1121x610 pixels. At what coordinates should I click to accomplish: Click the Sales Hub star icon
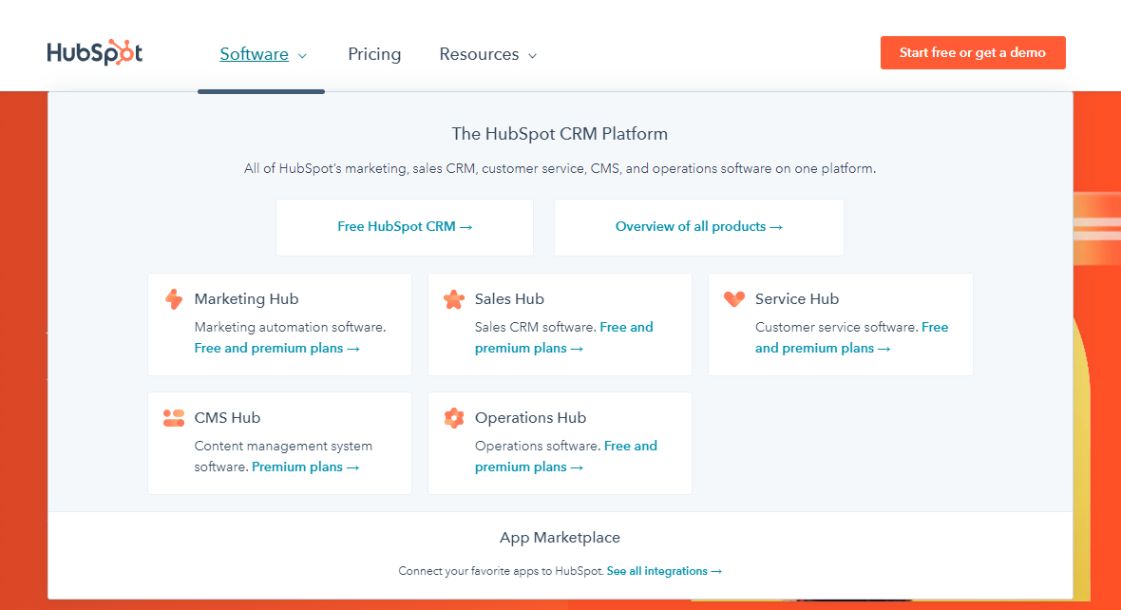pos(454,299)
